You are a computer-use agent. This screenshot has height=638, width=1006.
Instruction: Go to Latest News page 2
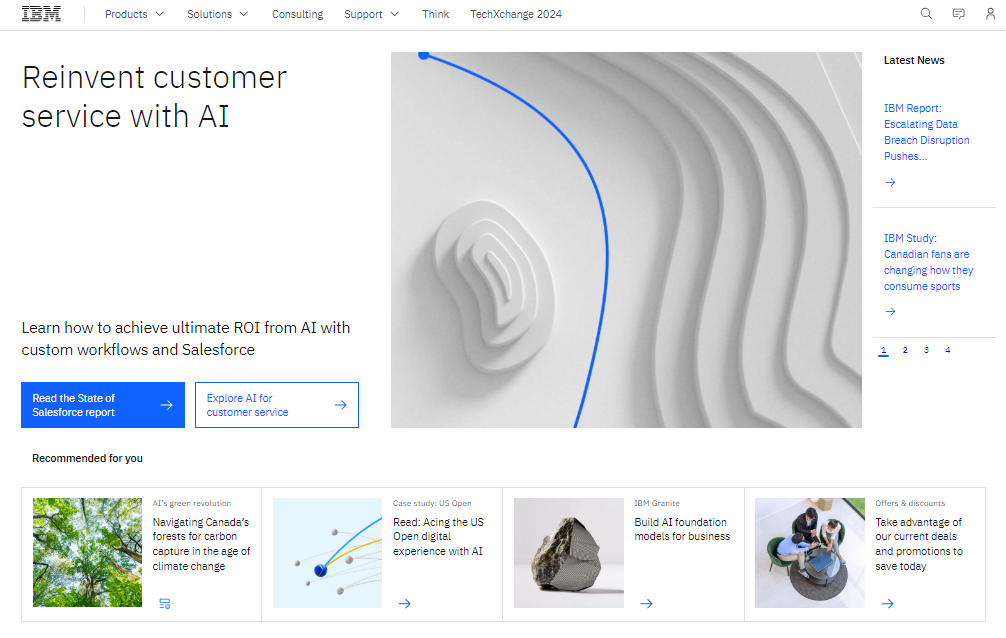click(x=905, y=350)
